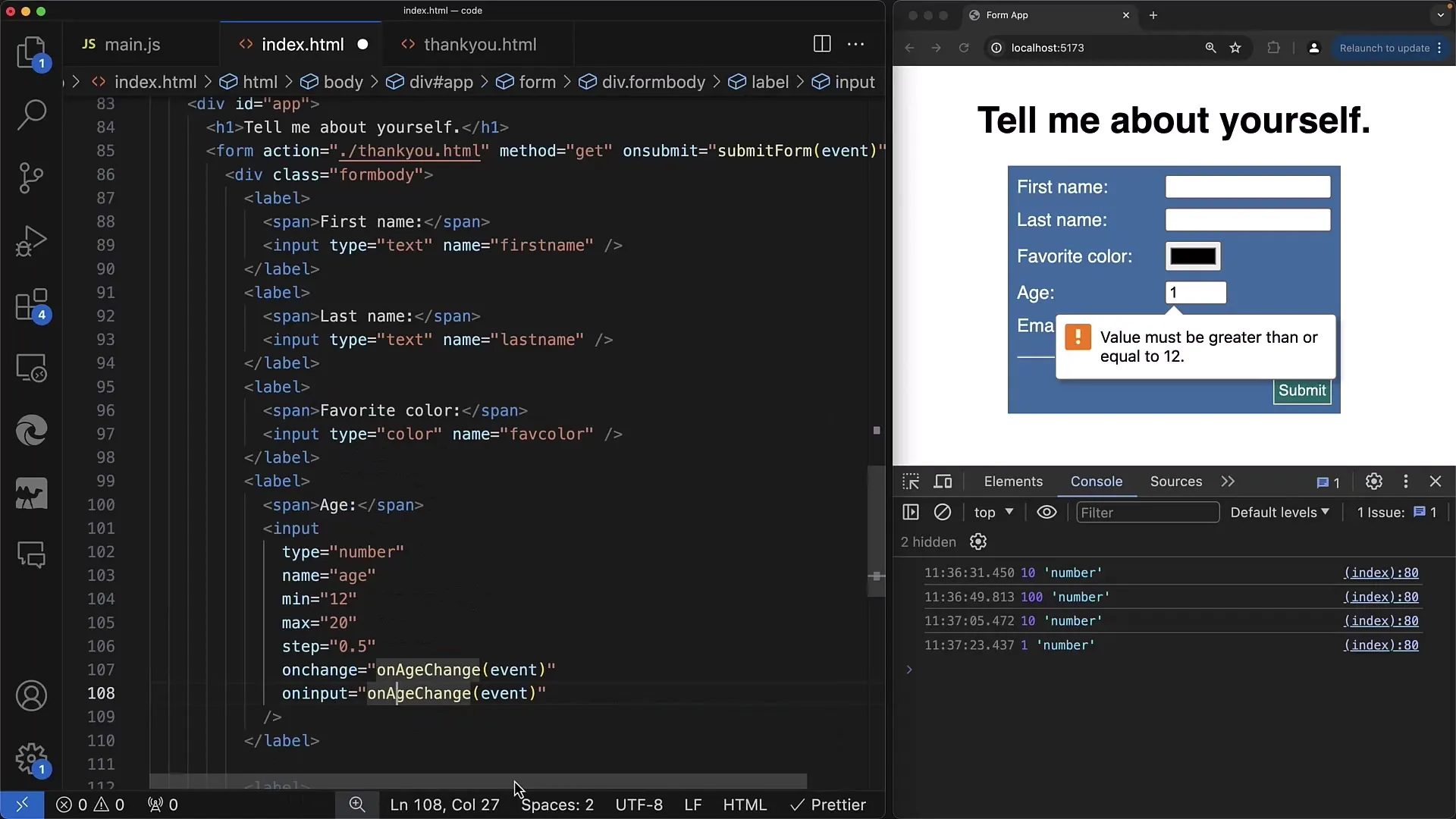Open the Search view in activity bar

coord(31,115)
